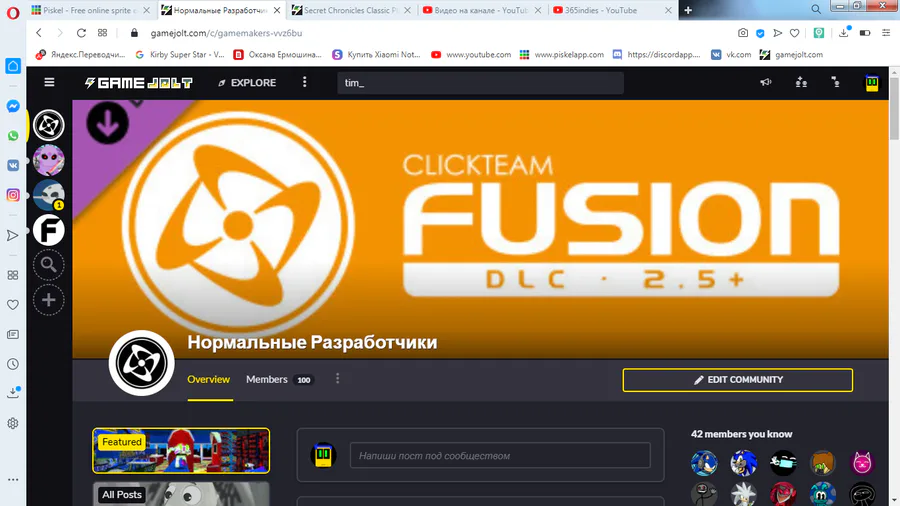
Task: Open the F logo community in sidebar
Action: [x=49, y=230]
